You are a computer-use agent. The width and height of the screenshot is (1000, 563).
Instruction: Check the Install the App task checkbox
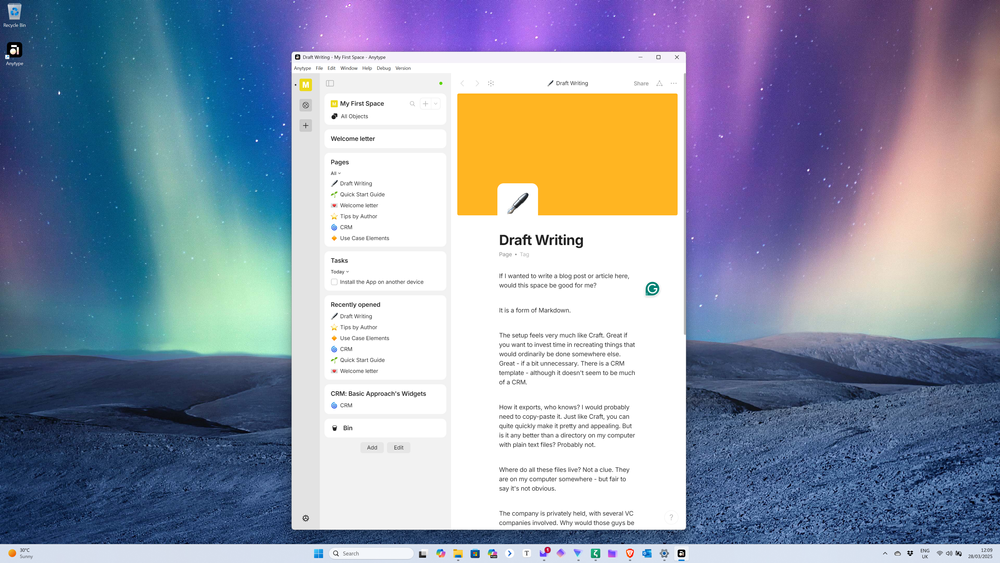pyautogui.click(x=335, y=282)
